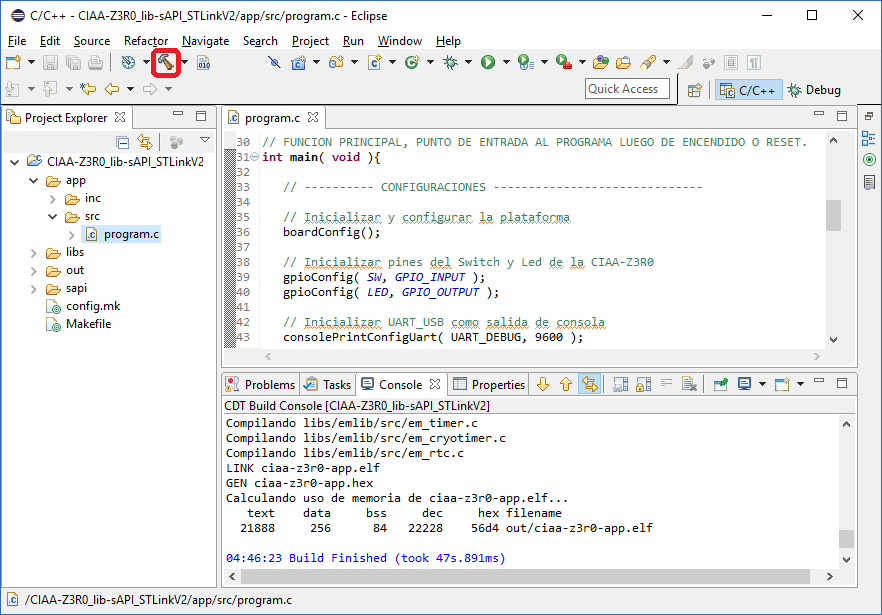The height and width of the screenshot is (615, 882).
Task: Open the File menu
Action: pyautogui.click(x=17, y=41)
